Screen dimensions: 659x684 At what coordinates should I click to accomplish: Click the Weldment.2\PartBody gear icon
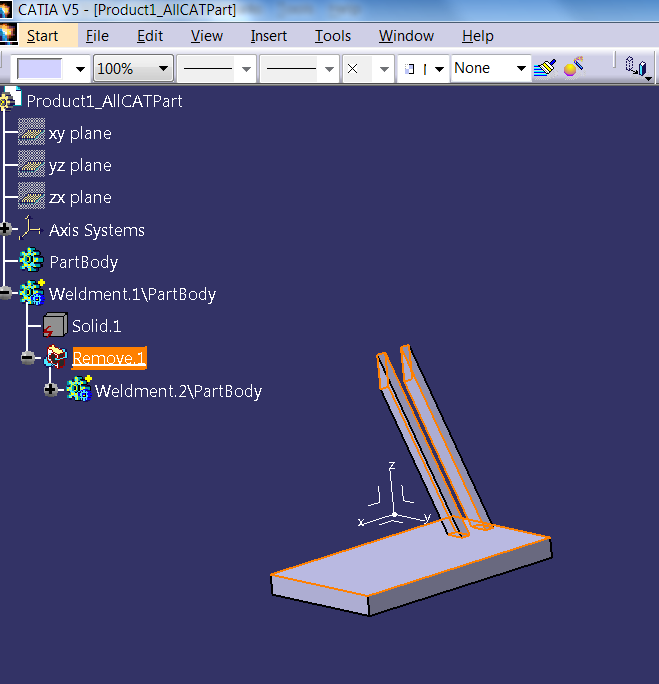pyautogui.click(x=79, y=389)
